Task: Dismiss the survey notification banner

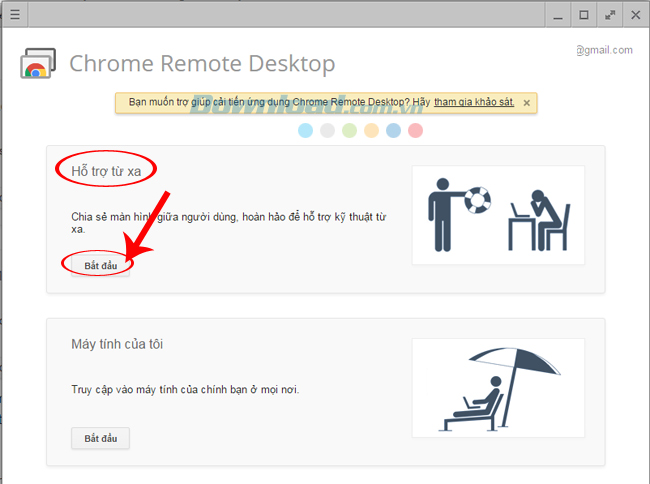Action: coord(527,103)
